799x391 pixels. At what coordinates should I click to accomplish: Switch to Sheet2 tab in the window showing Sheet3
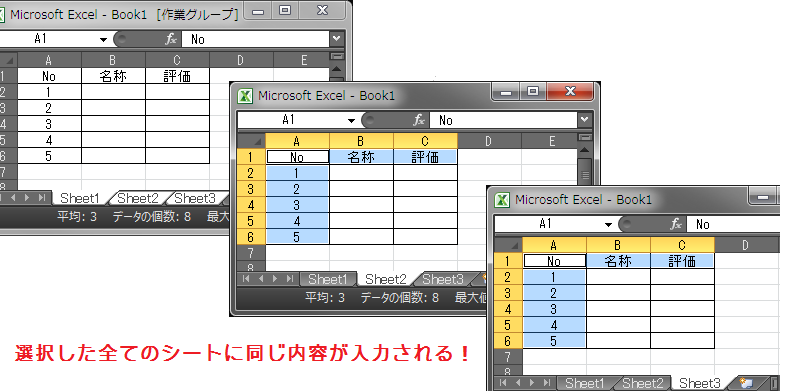click(643, 383)
